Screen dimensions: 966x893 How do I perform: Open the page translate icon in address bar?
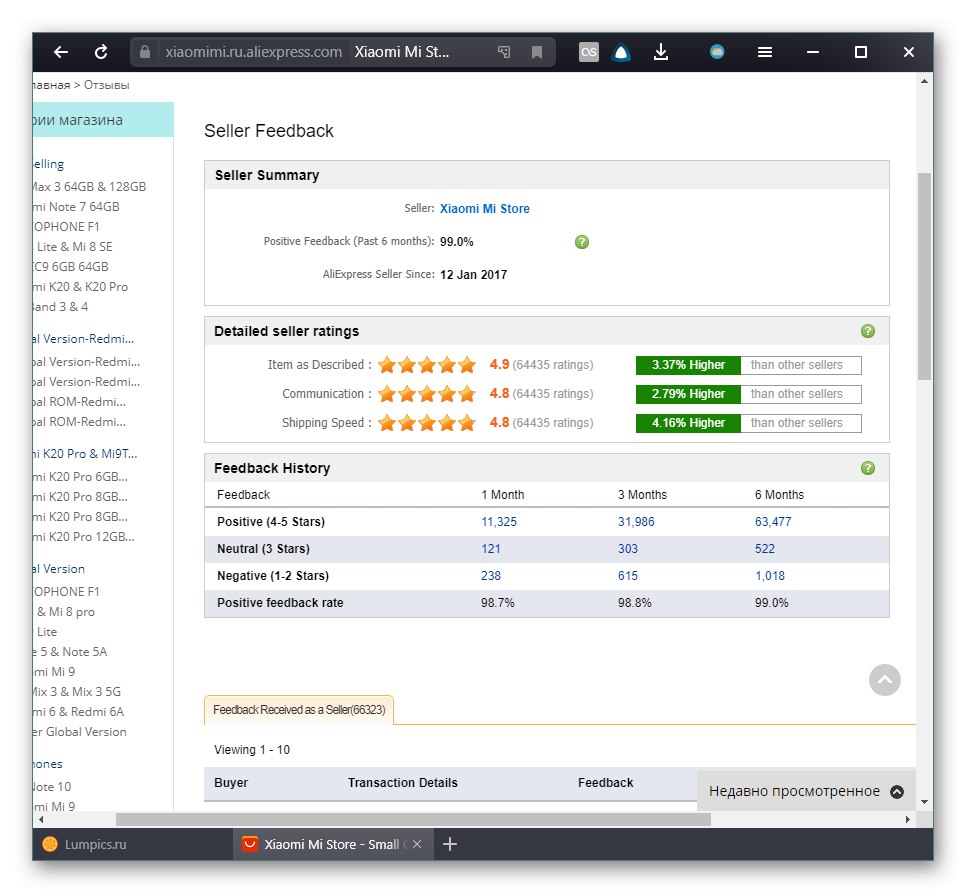coord(504,52)
